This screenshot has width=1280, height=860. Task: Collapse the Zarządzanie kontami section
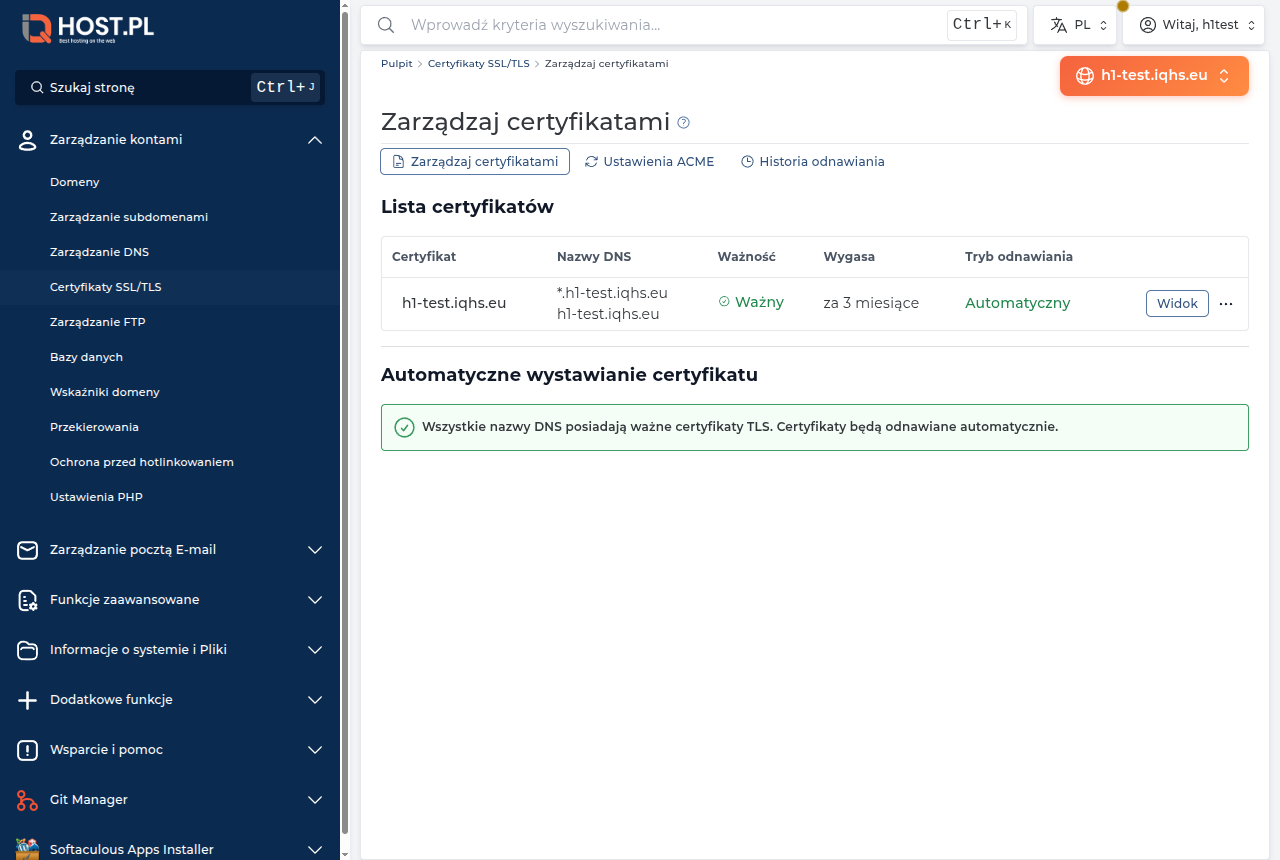point(315,140)
